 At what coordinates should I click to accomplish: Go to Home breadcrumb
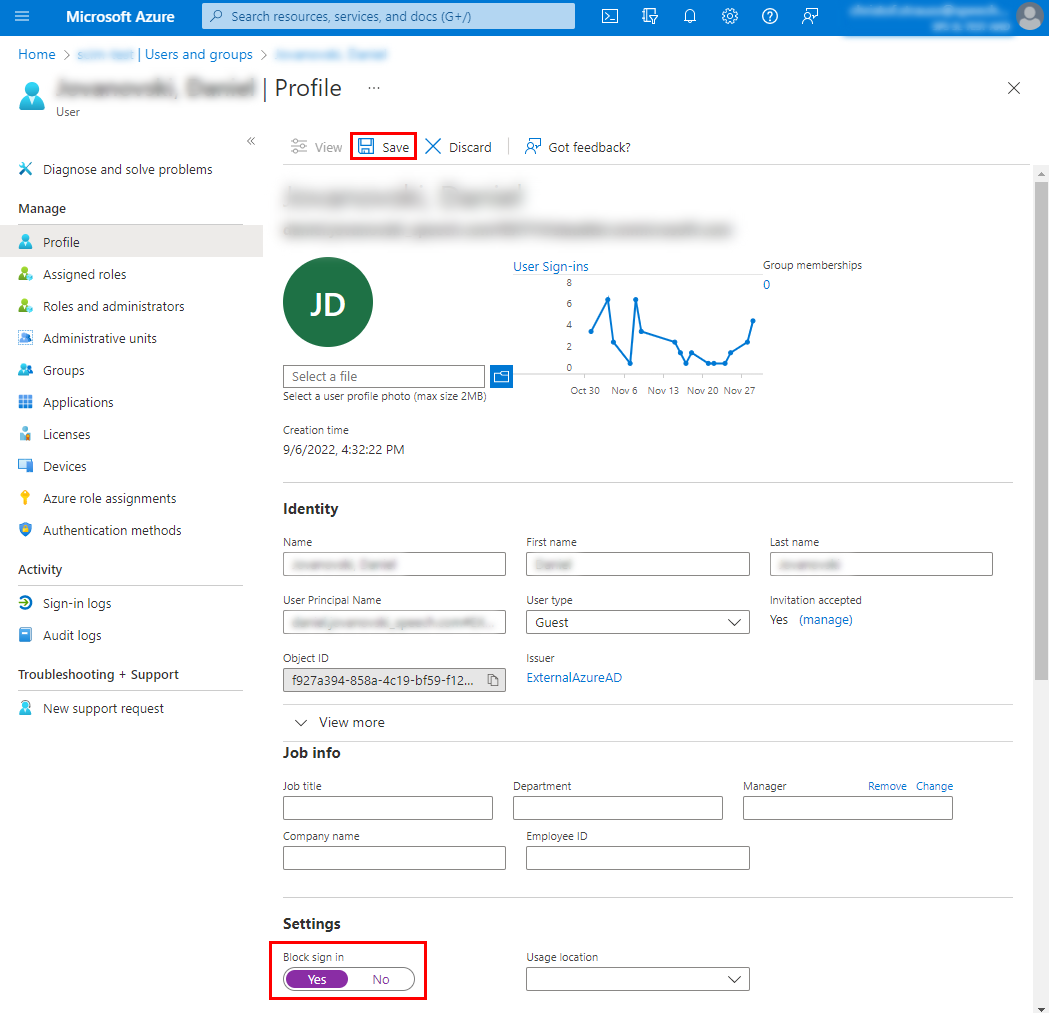coord(37,54)
